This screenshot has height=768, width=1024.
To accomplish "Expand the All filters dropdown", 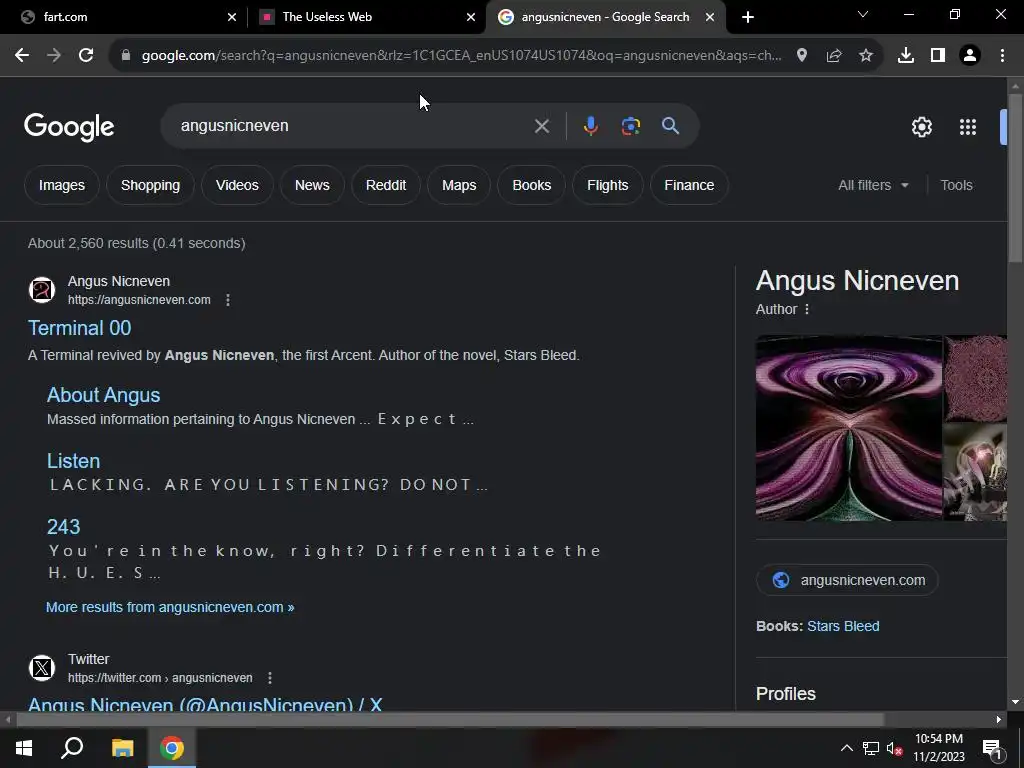I will 873,185.
